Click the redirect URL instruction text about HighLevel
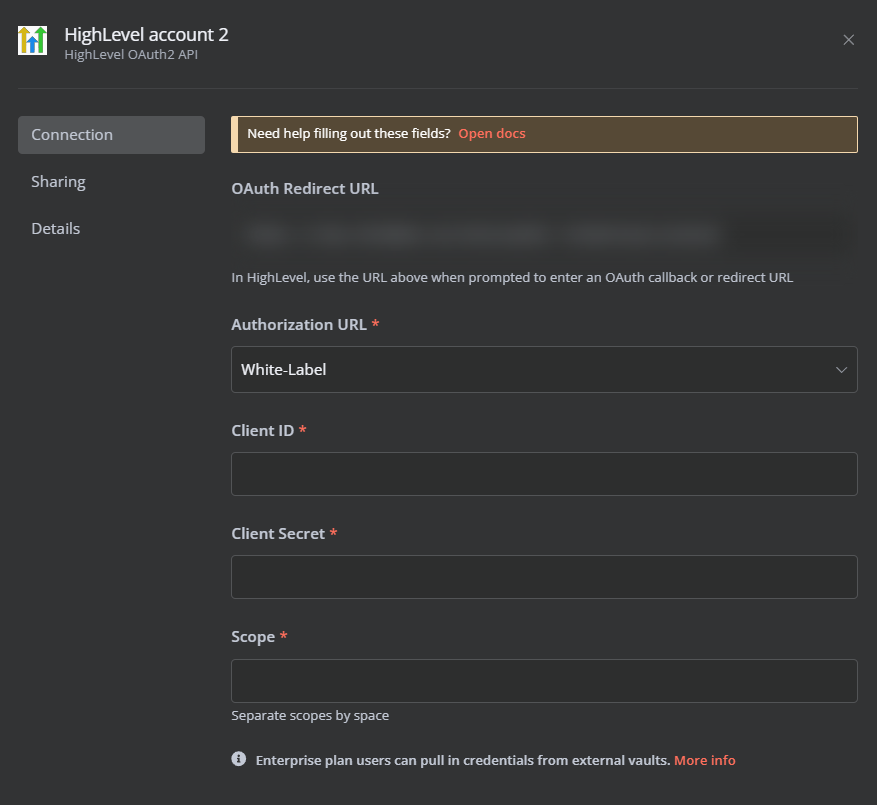The image size is (877, 805). (x=512, y=277)
